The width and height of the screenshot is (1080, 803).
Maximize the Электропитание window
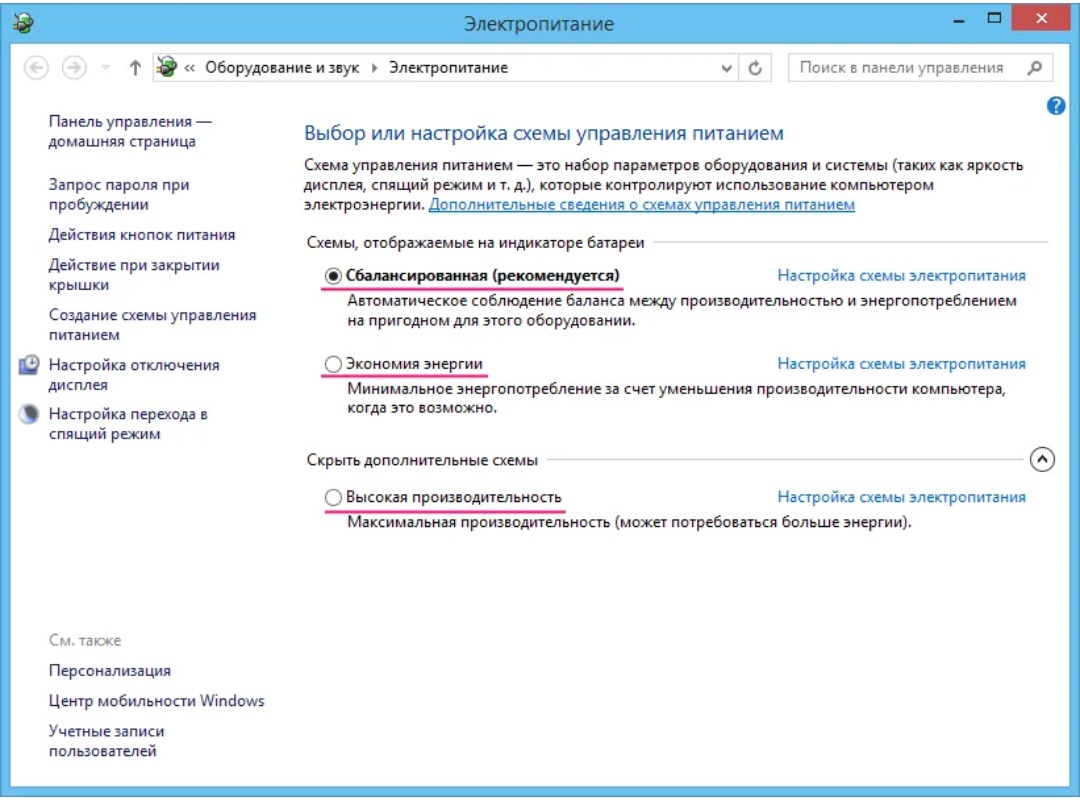994,19
